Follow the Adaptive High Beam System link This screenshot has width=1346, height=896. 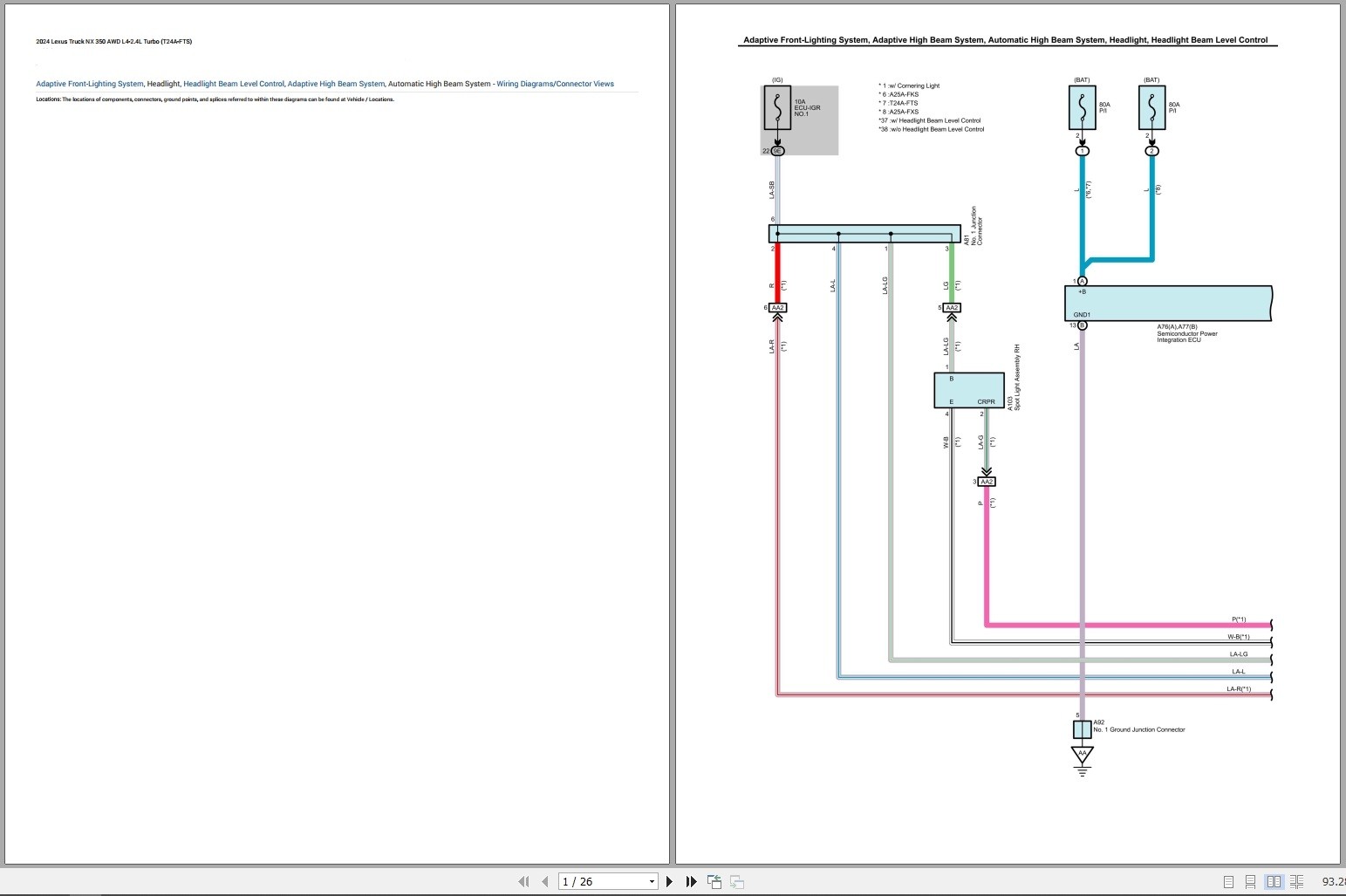[336, 84]
